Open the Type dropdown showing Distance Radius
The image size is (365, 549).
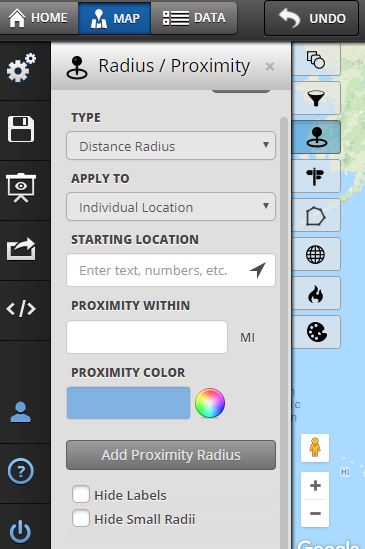(171, 146)
